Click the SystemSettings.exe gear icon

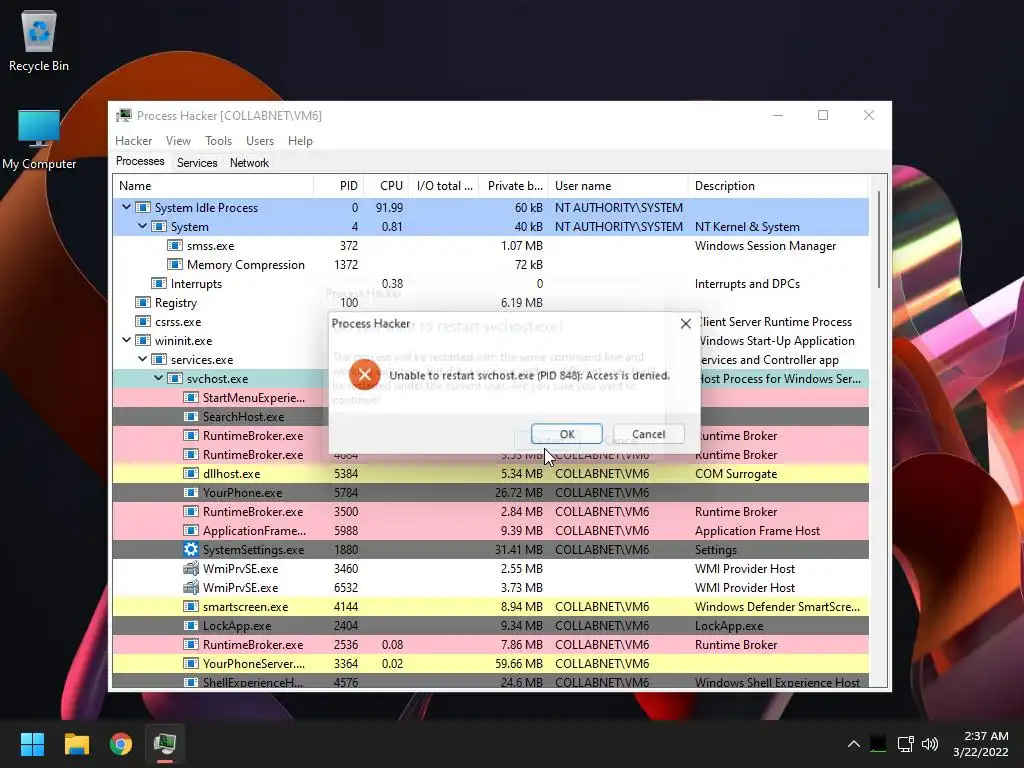pos(191,549)
